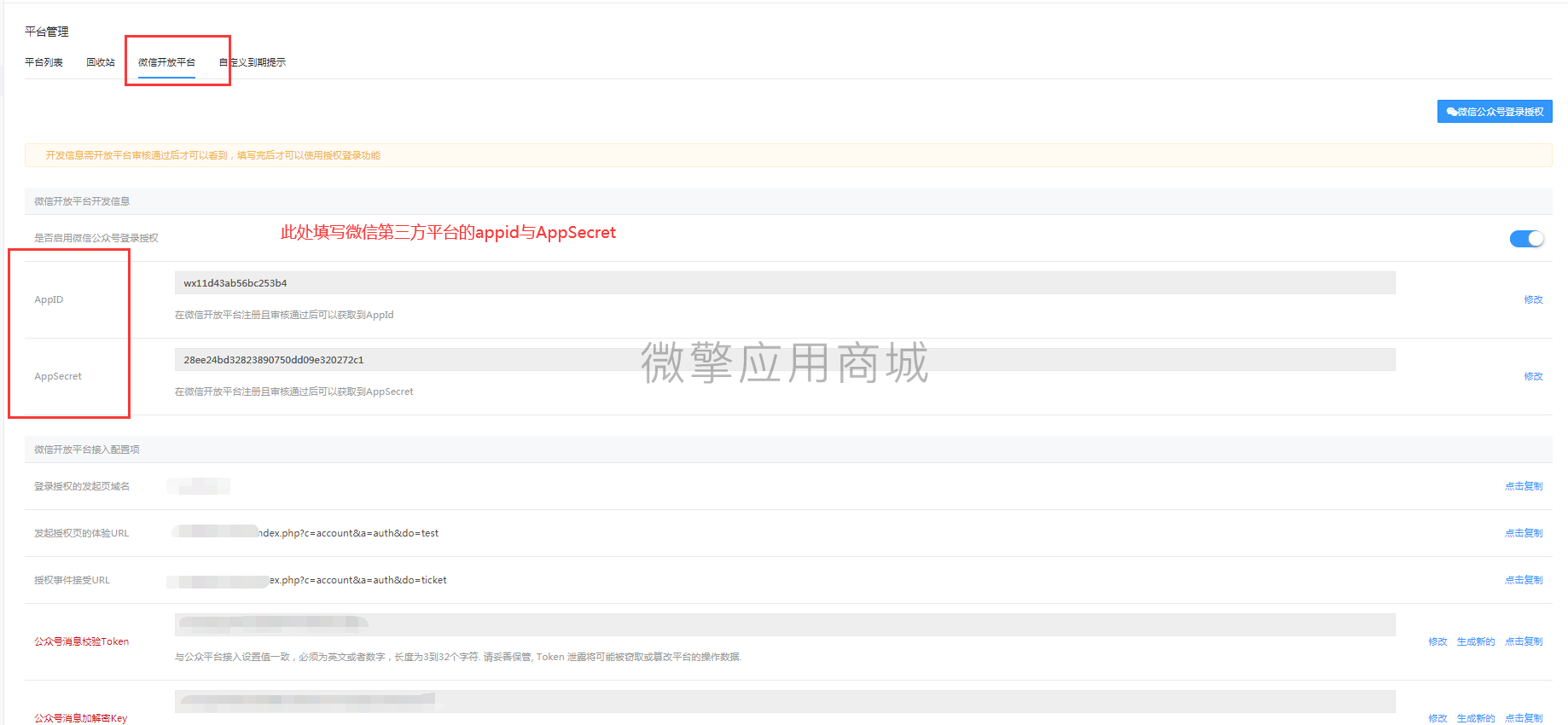Click the 微信公众号登录授权 button
Screen dimensions: 1568x725
click(1495, 112)
